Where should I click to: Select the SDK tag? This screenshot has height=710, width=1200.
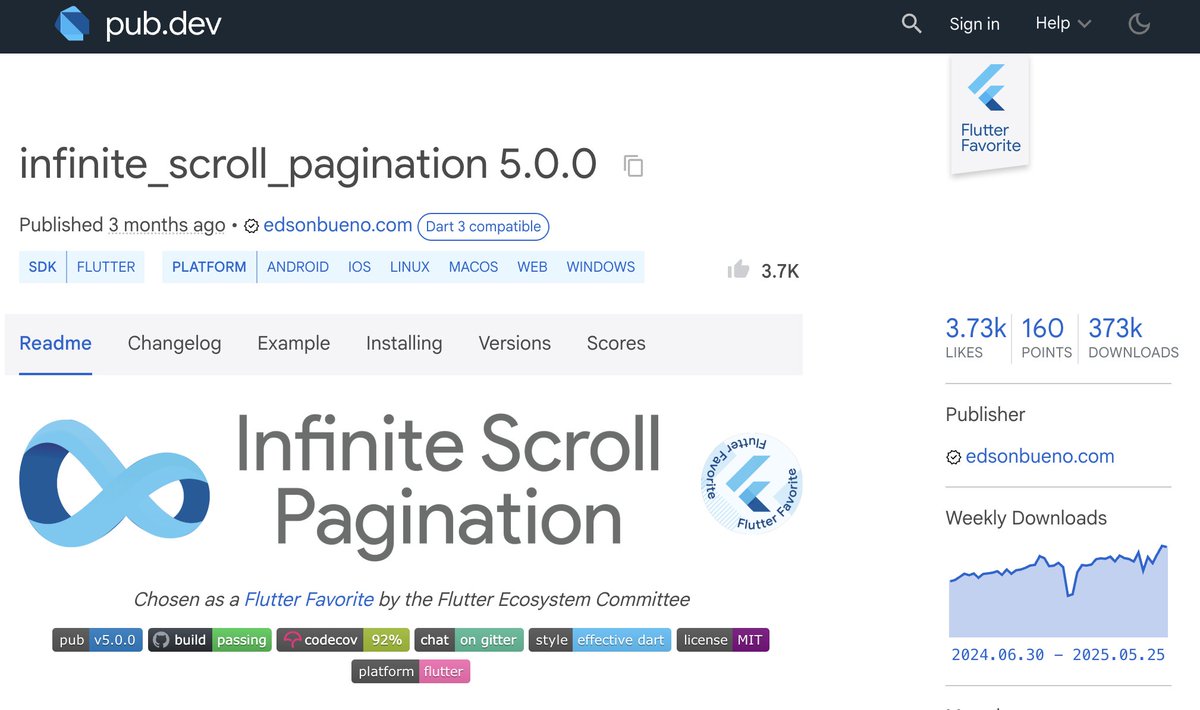43,267
